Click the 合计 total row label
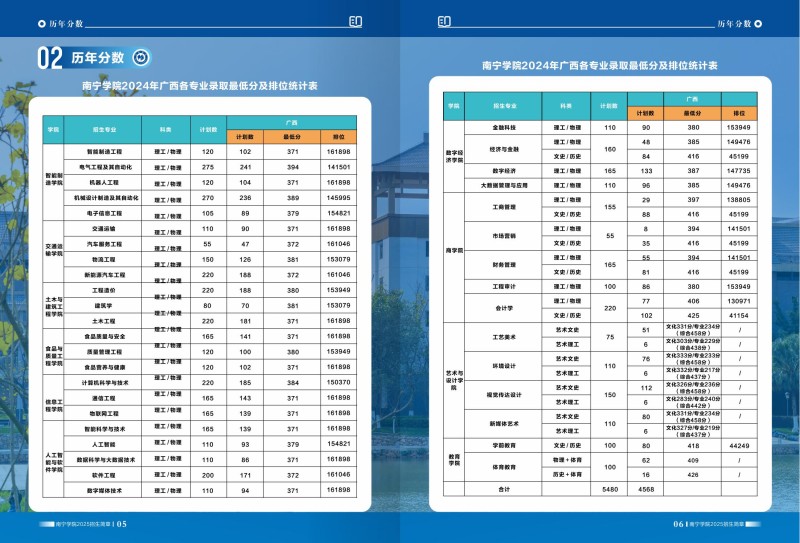The height and width of the screenshot is (543, 800). [504, 489]
